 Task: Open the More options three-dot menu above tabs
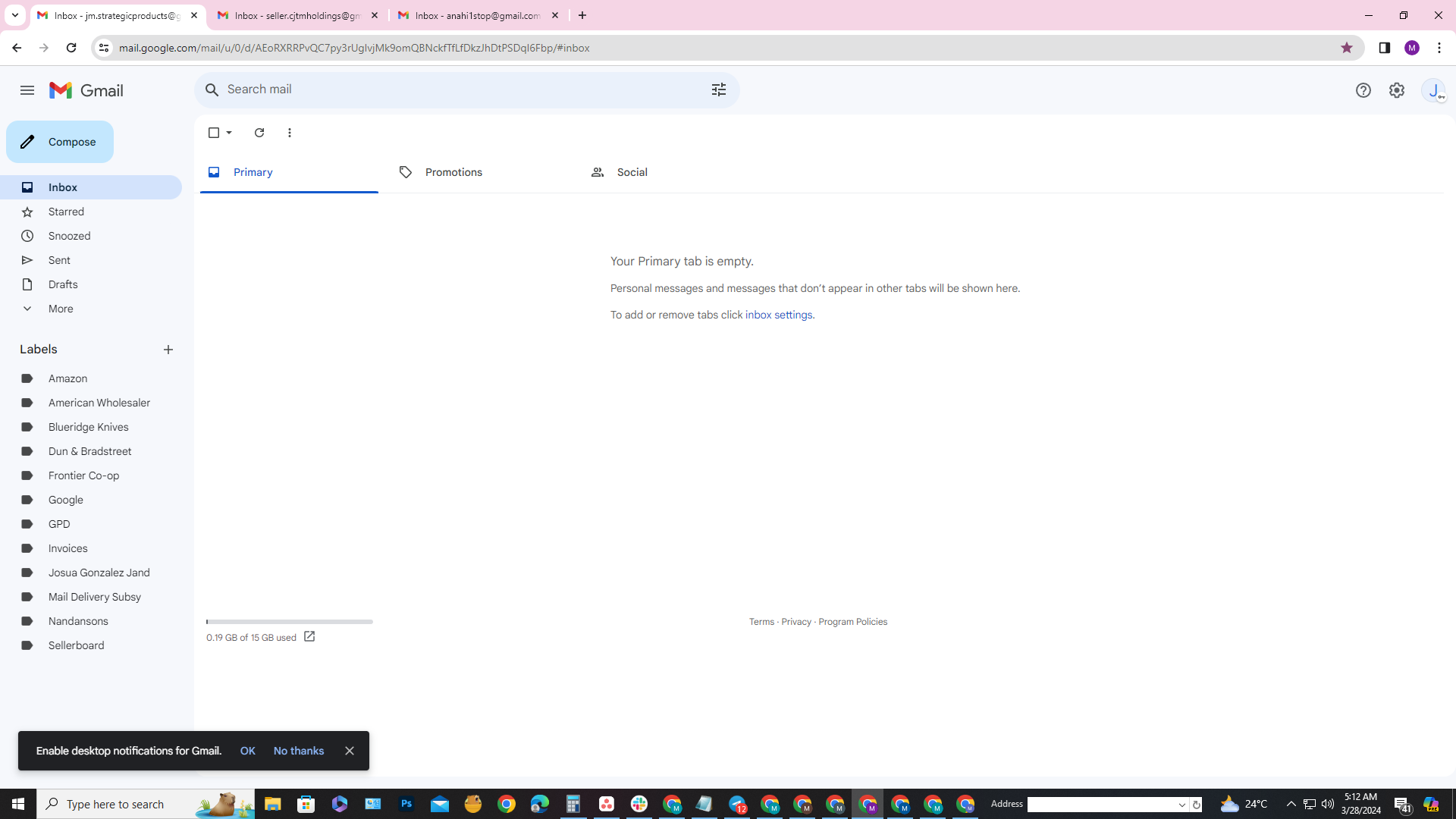tap(290, 133)
